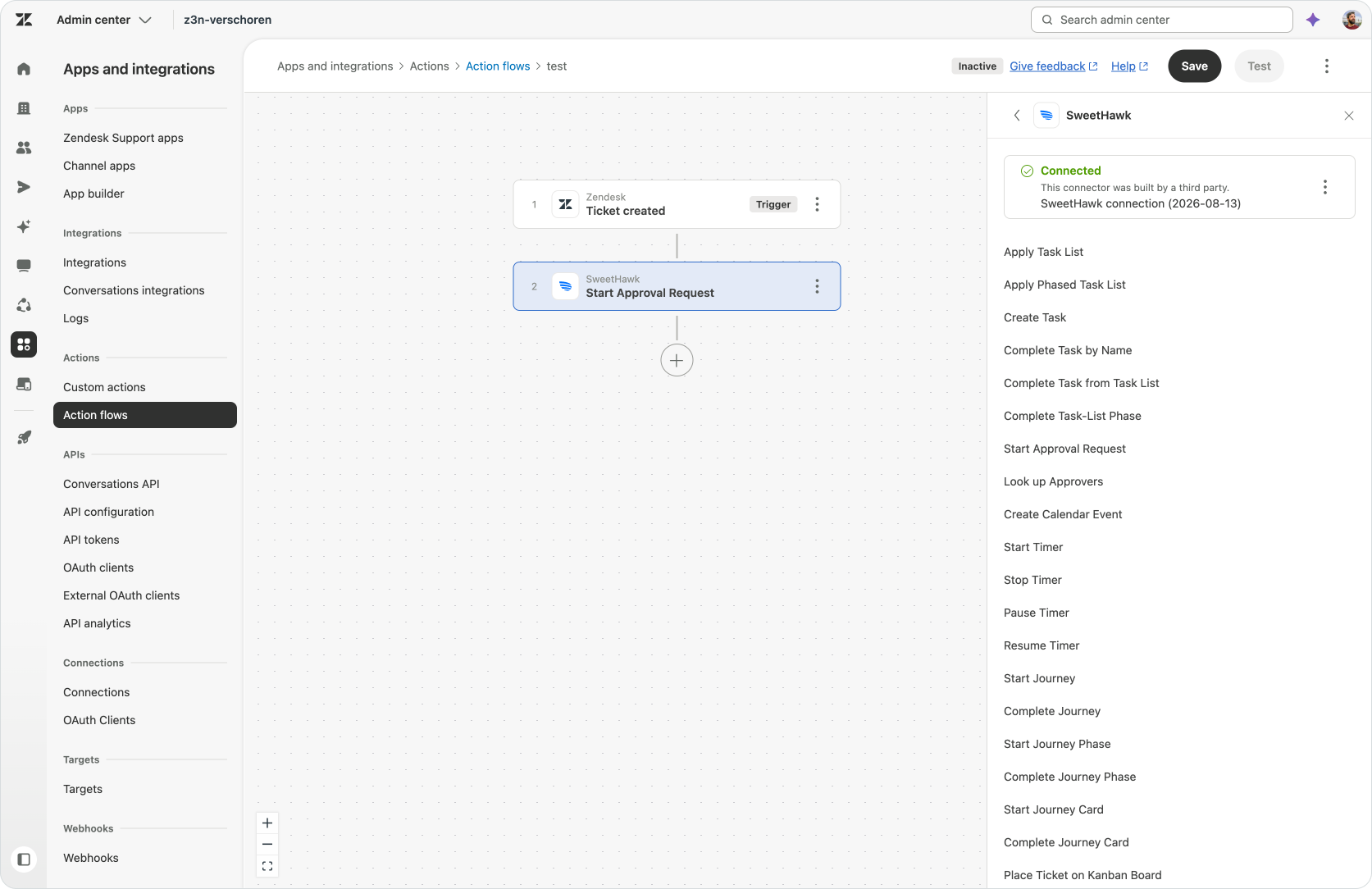Choose Create Task action

coord(1035,317)
